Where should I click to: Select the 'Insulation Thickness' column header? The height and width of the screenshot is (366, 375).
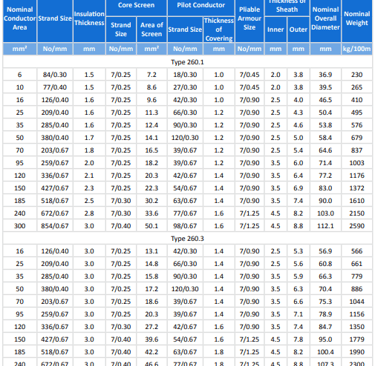tap(89, 19)
